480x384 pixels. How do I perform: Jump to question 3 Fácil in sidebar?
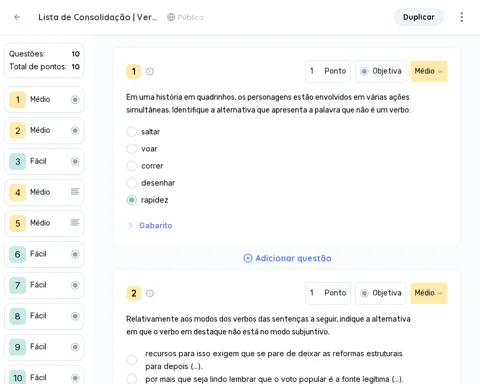pos(44,161)
